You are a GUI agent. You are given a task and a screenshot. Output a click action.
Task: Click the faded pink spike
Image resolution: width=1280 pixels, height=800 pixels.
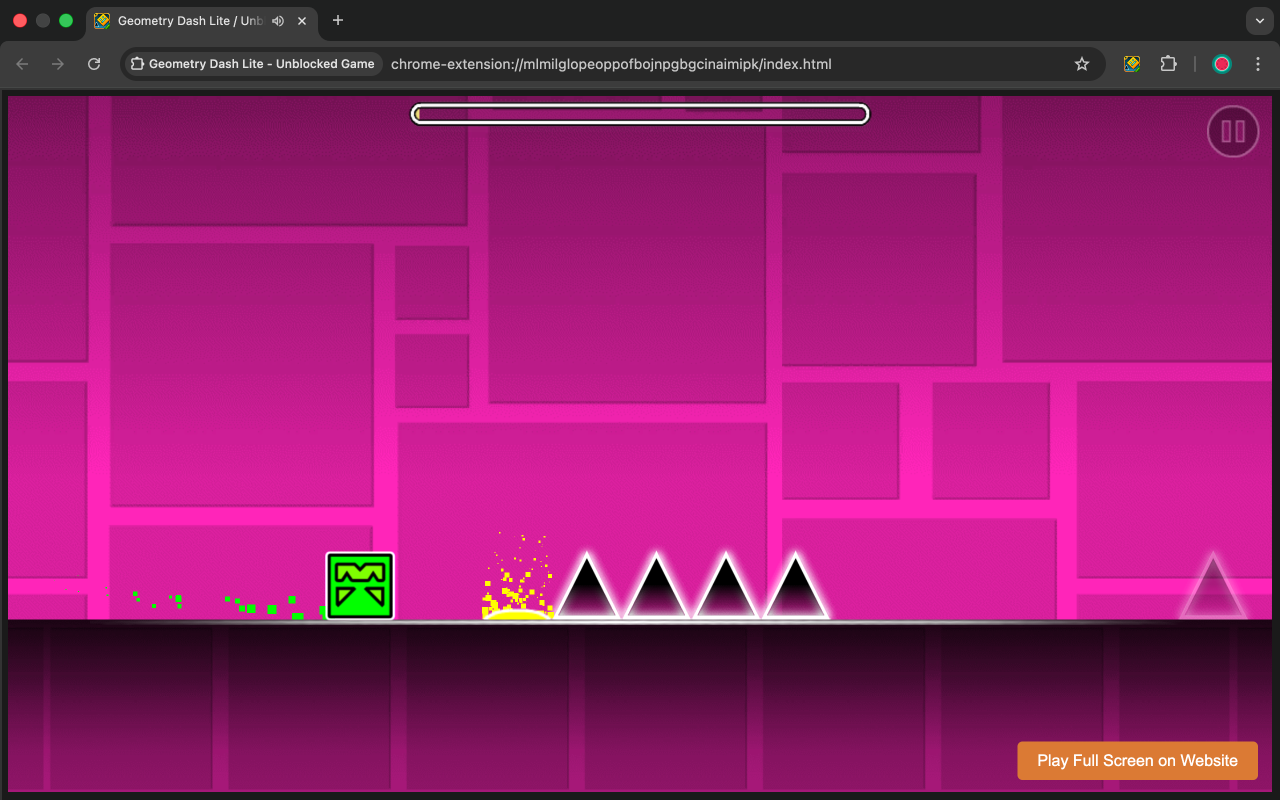click(x=1213, y=587)
